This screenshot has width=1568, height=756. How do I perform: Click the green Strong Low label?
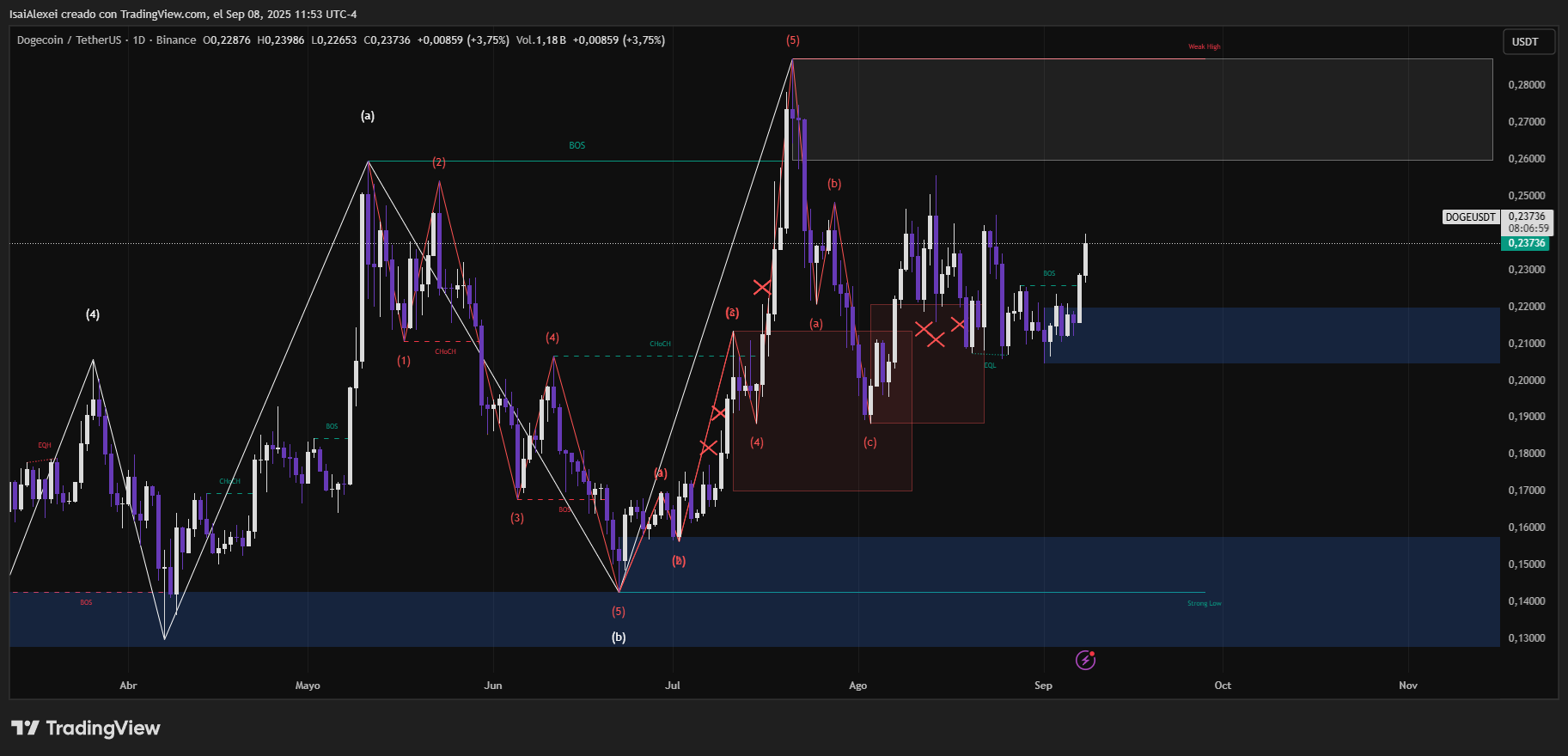1204,603
